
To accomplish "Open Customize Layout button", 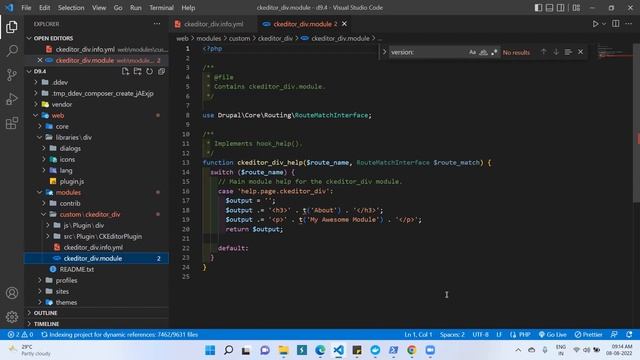I will pyautogui.click(x=576, y=8).
